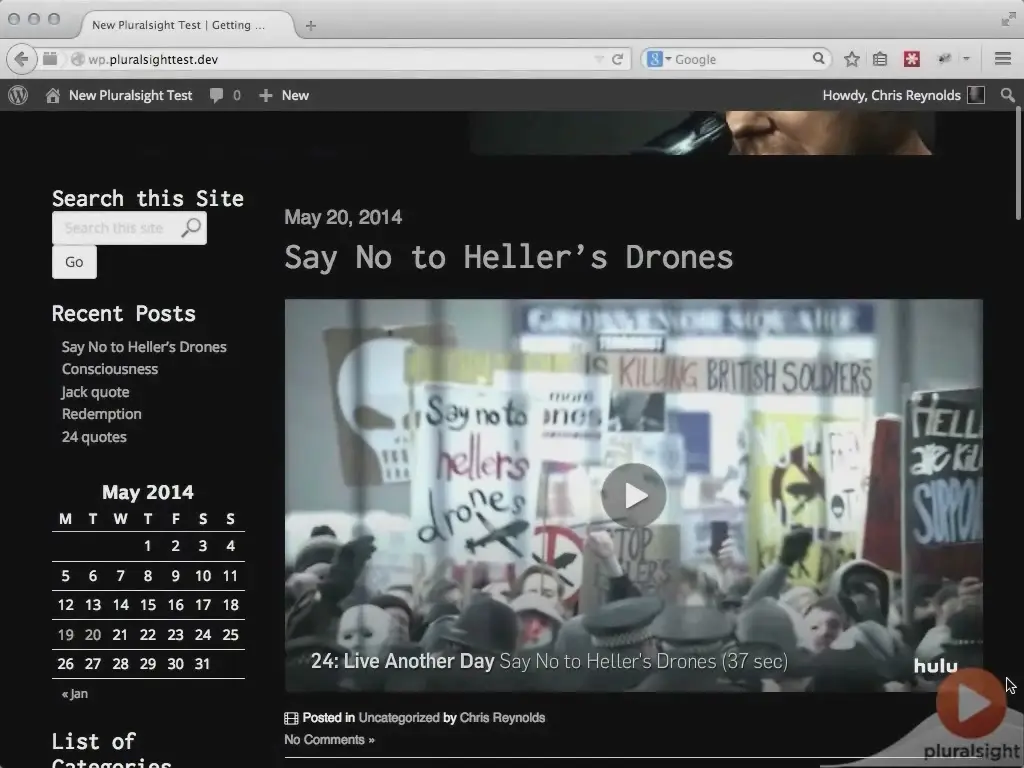The height and width of the screenshot is (768, 1024).
Task: Open the Firefox hamburger menu
Action: [1003, 59]
